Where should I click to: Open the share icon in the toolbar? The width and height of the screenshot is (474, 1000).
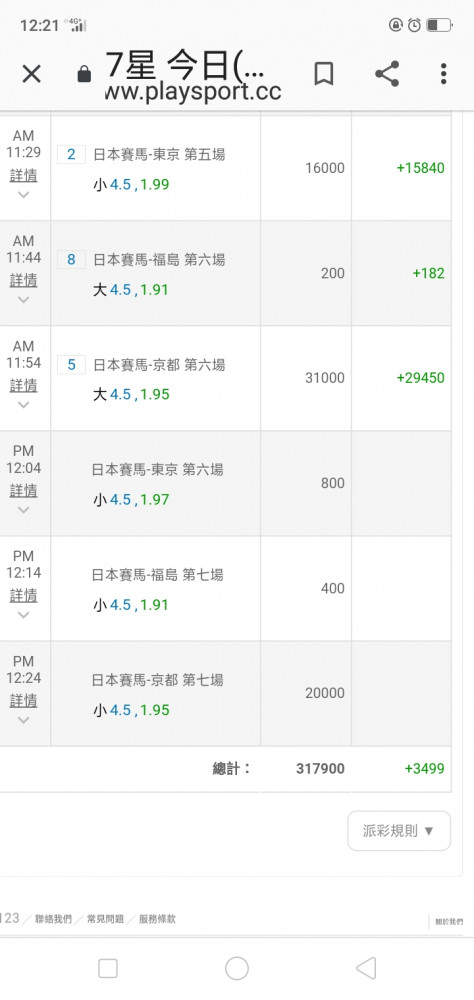click(x=387, y=74)
